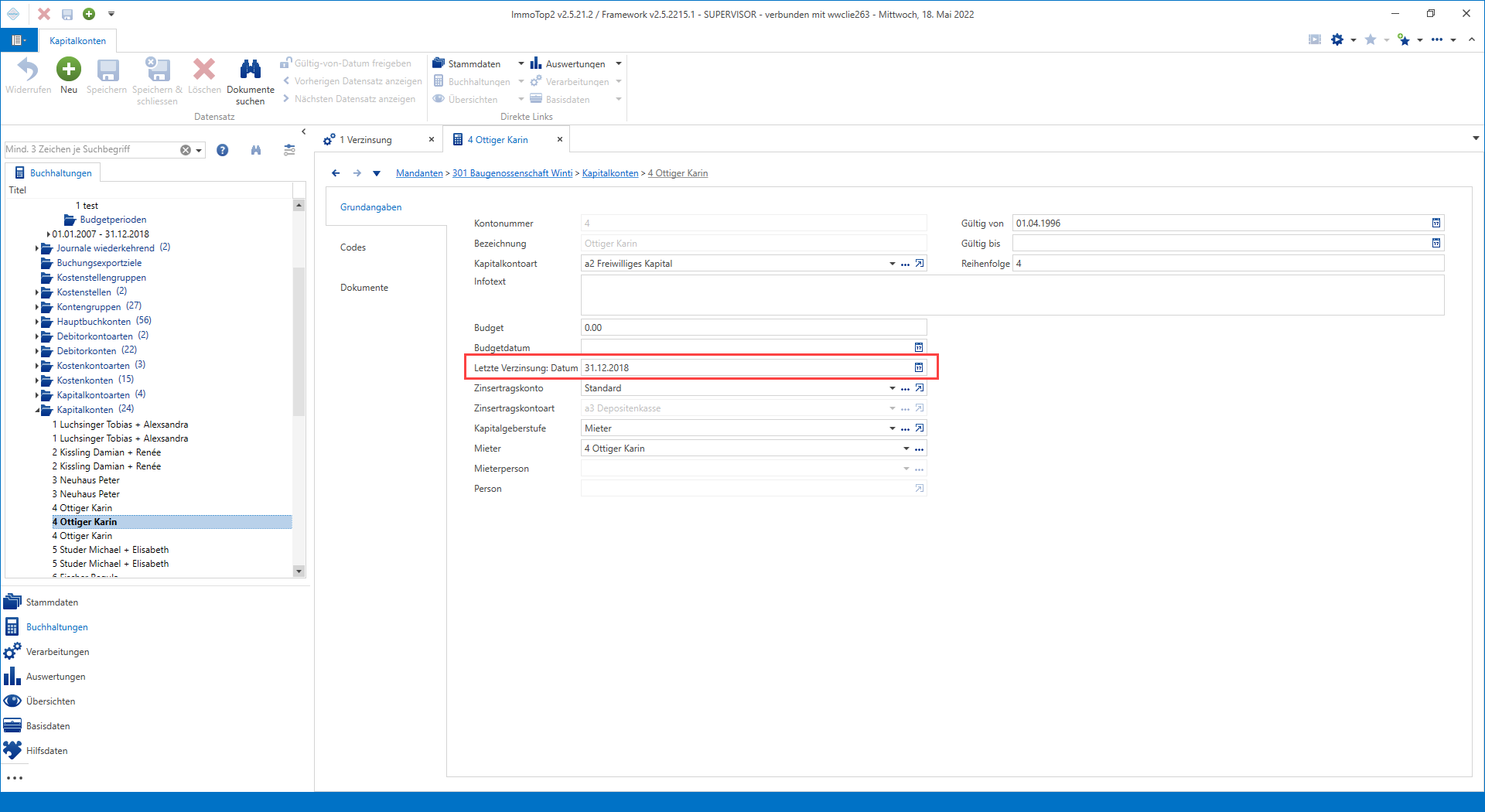Navigate back with breadcrumb arrow
Image resolution: width=1485 pixels, height=812 pixels.
(x=336, y=173)
